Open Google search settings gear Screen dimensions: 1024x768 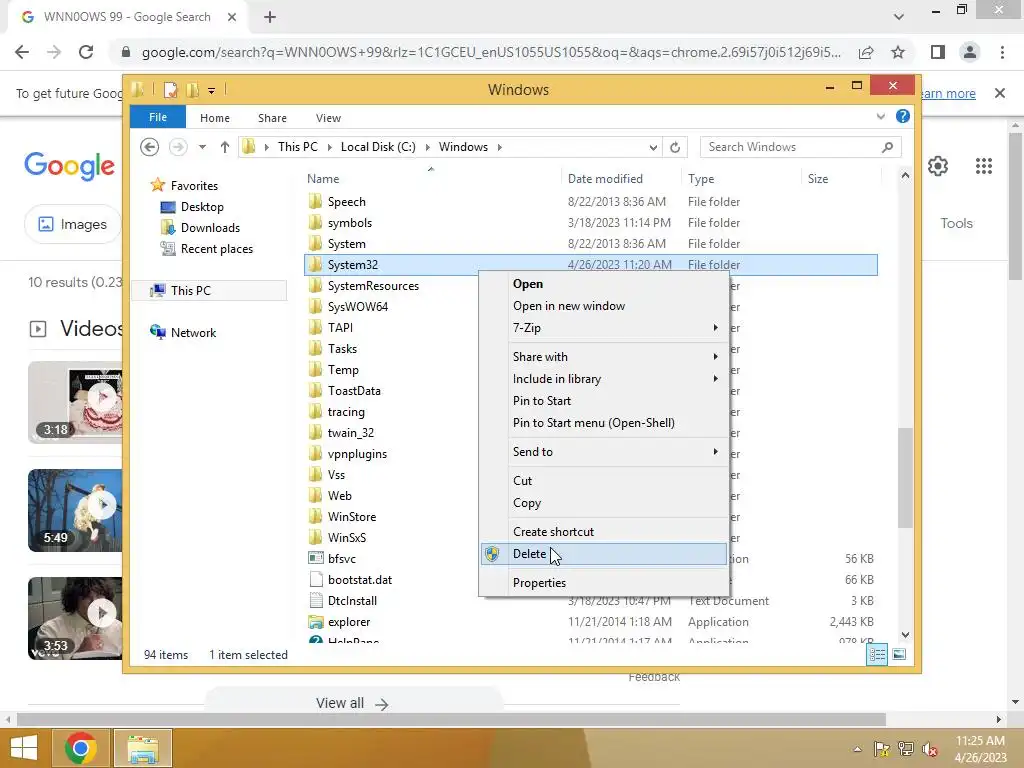[x=938, y=166]
